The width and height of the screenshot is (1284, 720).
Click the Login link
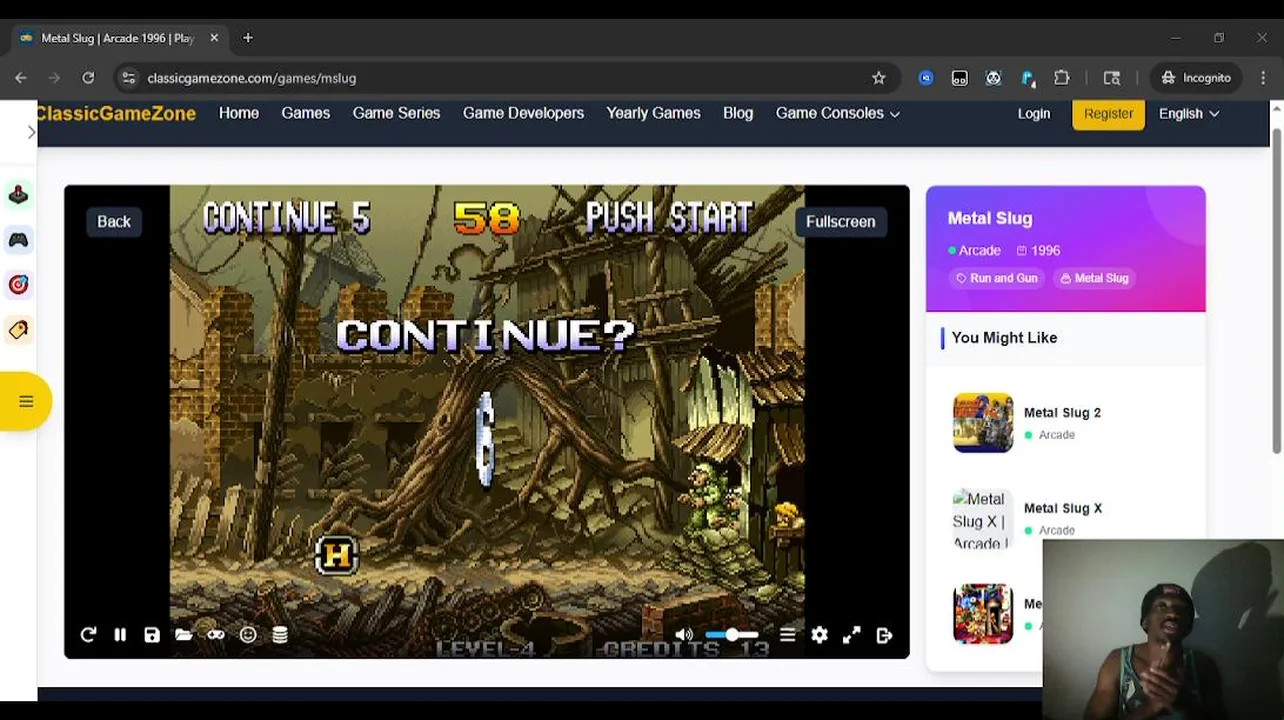pos(1034,114)
